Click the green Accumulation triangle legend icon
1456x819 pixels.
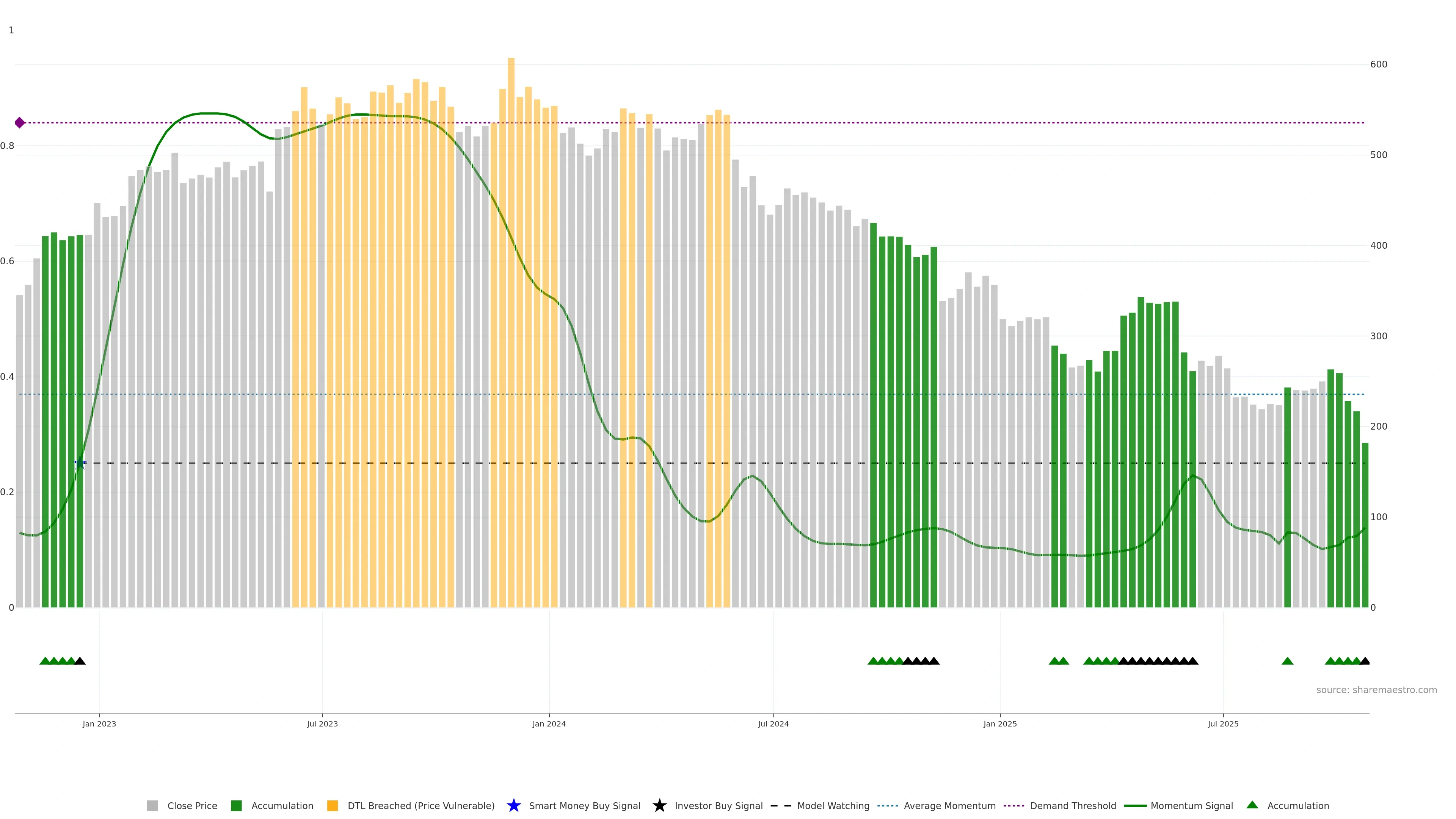point(1252,805)
